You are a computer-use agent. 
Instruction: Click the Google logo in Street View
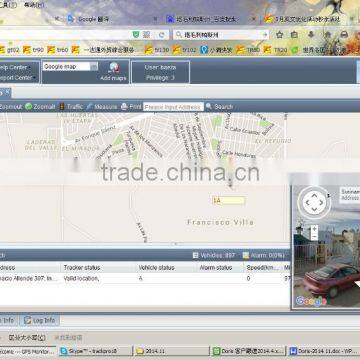coord(311,301)
